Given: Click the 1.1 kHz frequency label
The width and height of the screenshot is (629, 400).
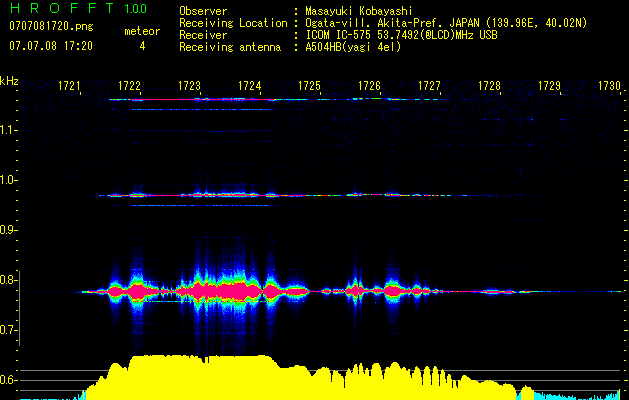Looking at the screenshot, I should [x=8, y=130].
